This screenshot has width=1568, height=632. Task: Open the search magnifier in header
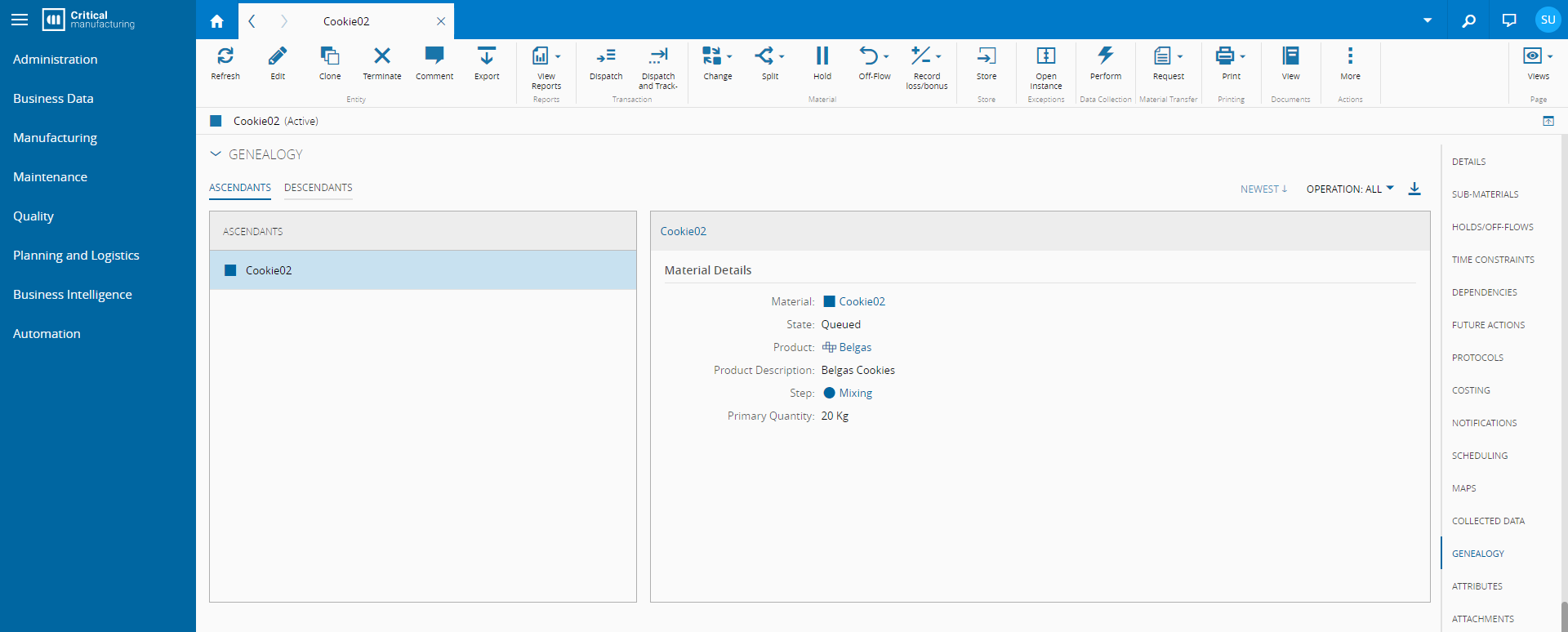[1468, 20]
